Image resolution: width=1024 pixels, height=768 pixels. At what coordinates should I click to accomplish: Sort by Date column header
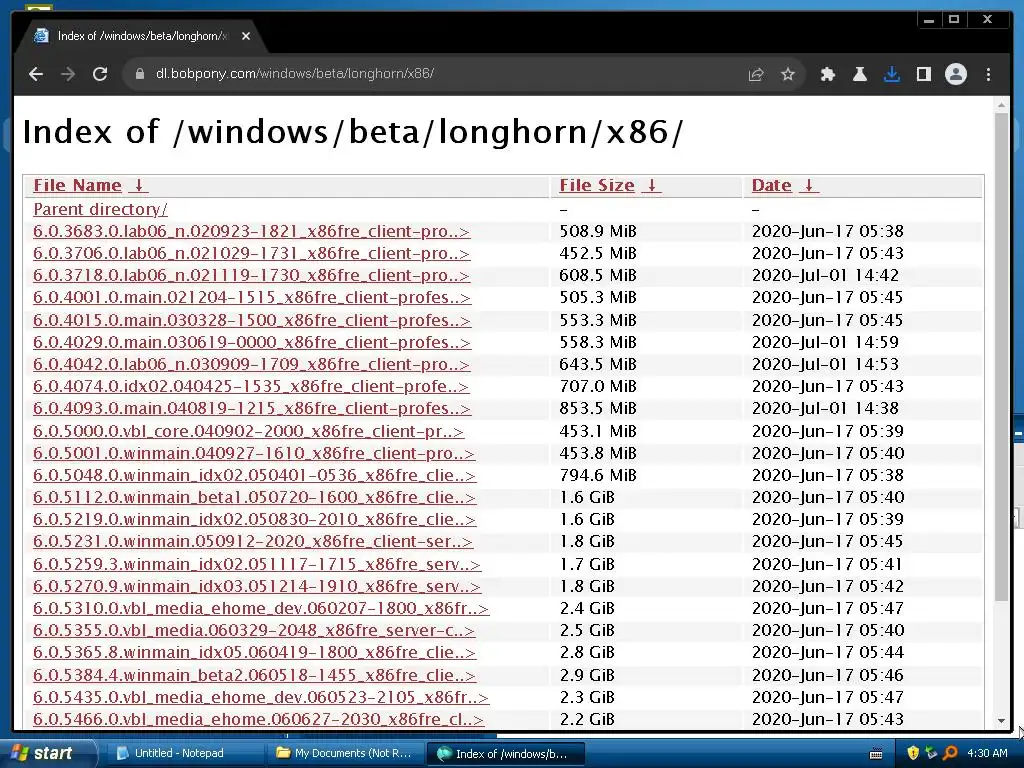coord(771,185)
